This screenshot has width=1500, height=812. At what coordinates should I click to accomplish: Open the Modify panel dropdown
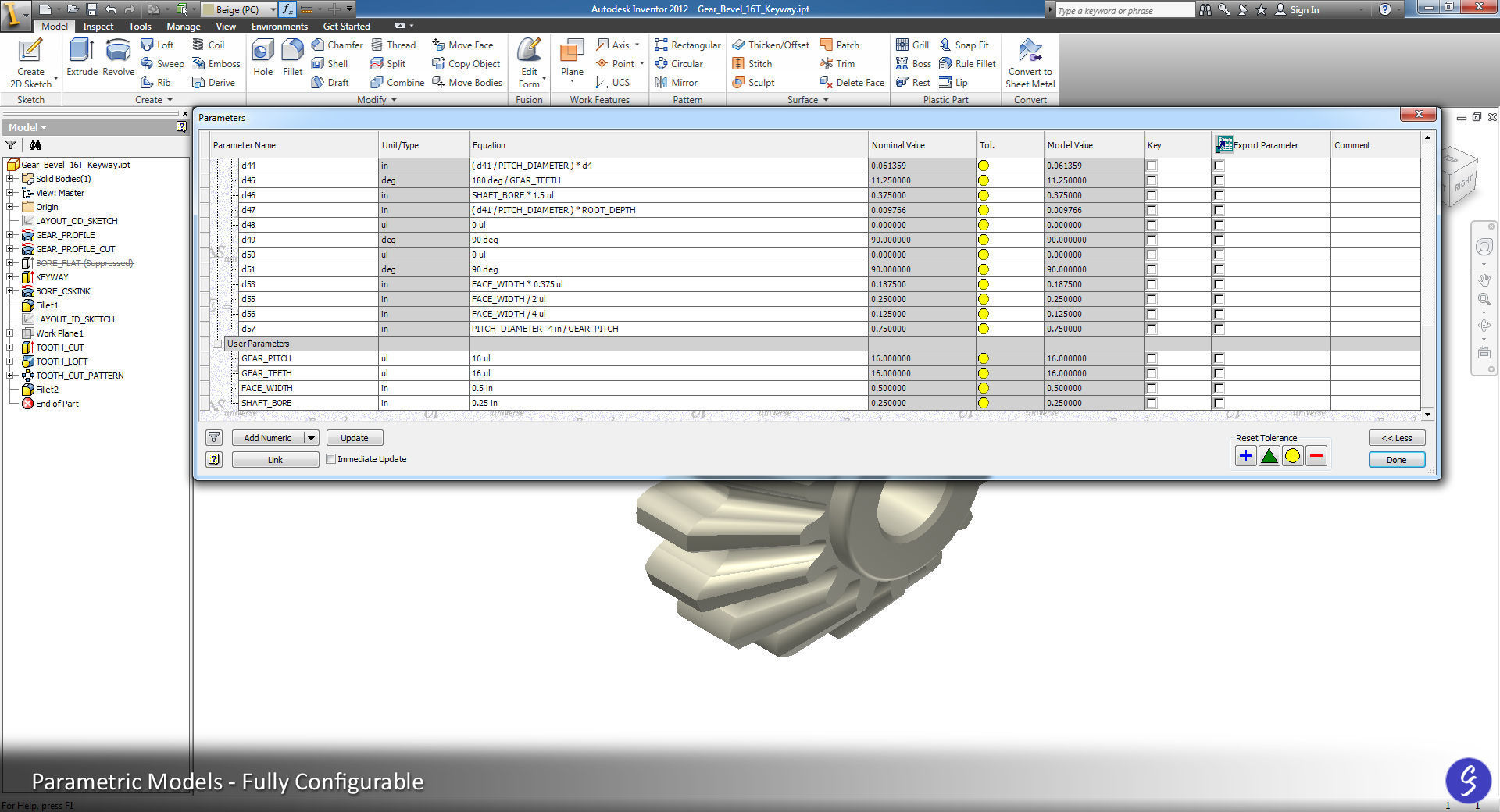point(377,100)
